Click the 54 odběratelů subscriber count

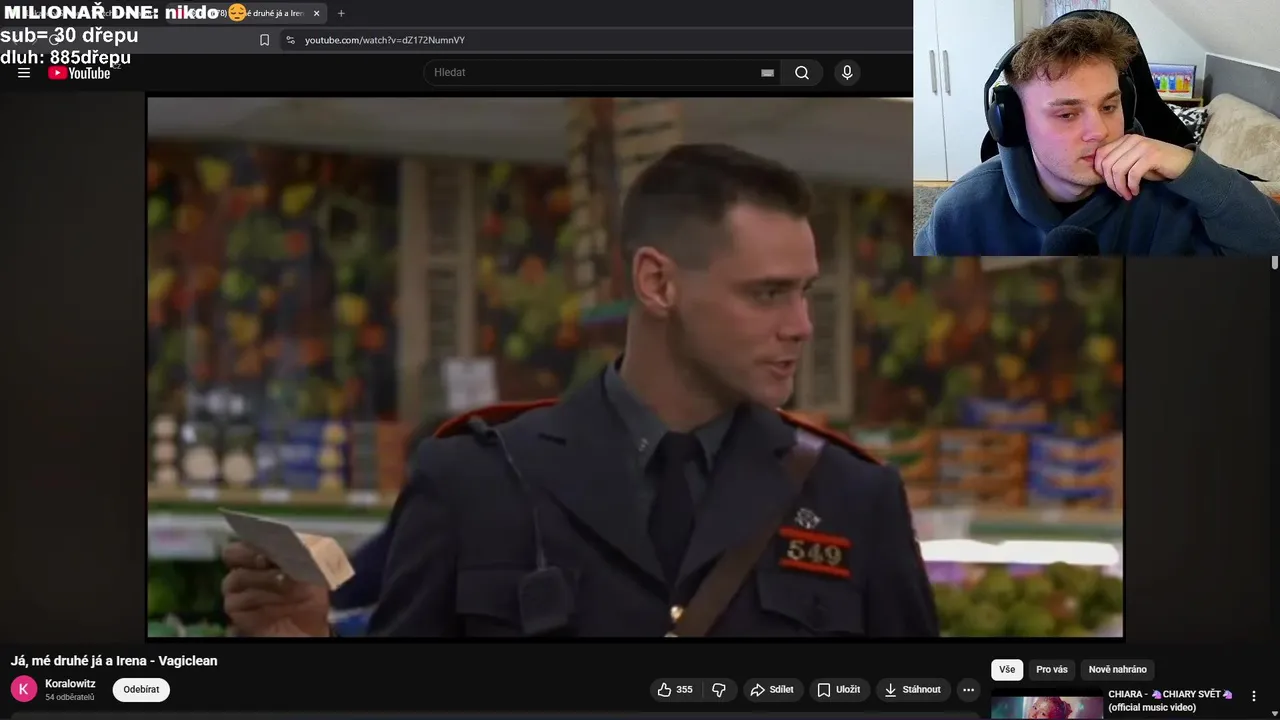pyautogui.click(x=70, y=697)
